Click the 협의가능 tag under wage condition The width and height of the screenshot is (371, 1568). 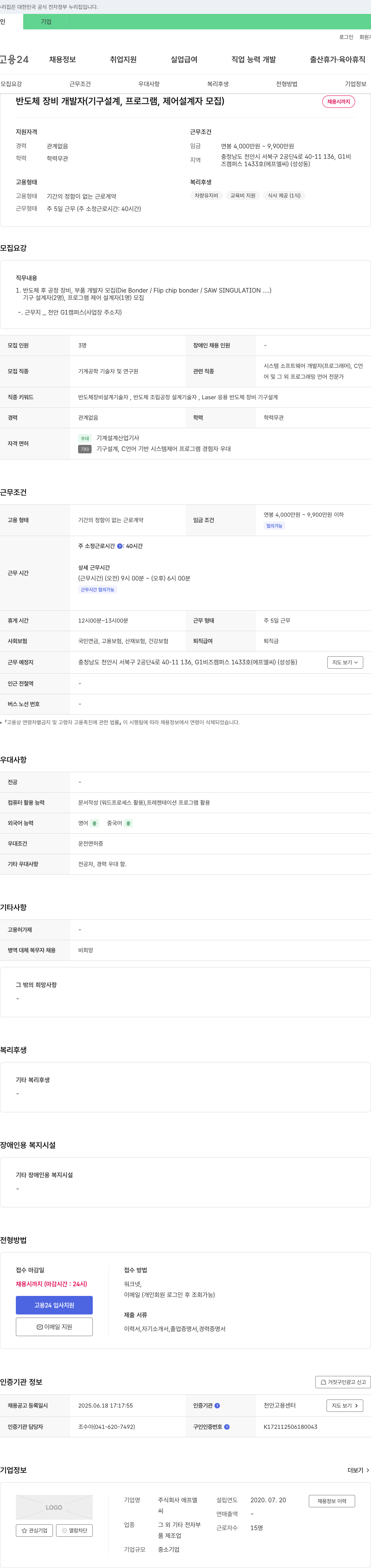point(274,526)
